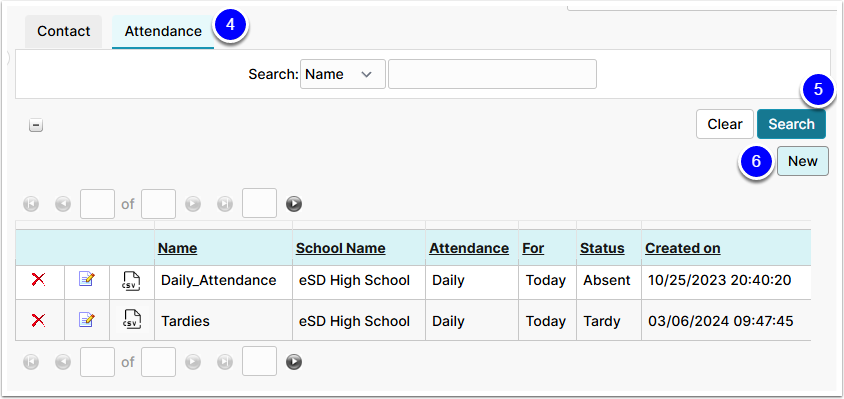Delete the Daily_Attendance row with red X
The height and width of the screenshot is (399, 844).
[38, 279]
